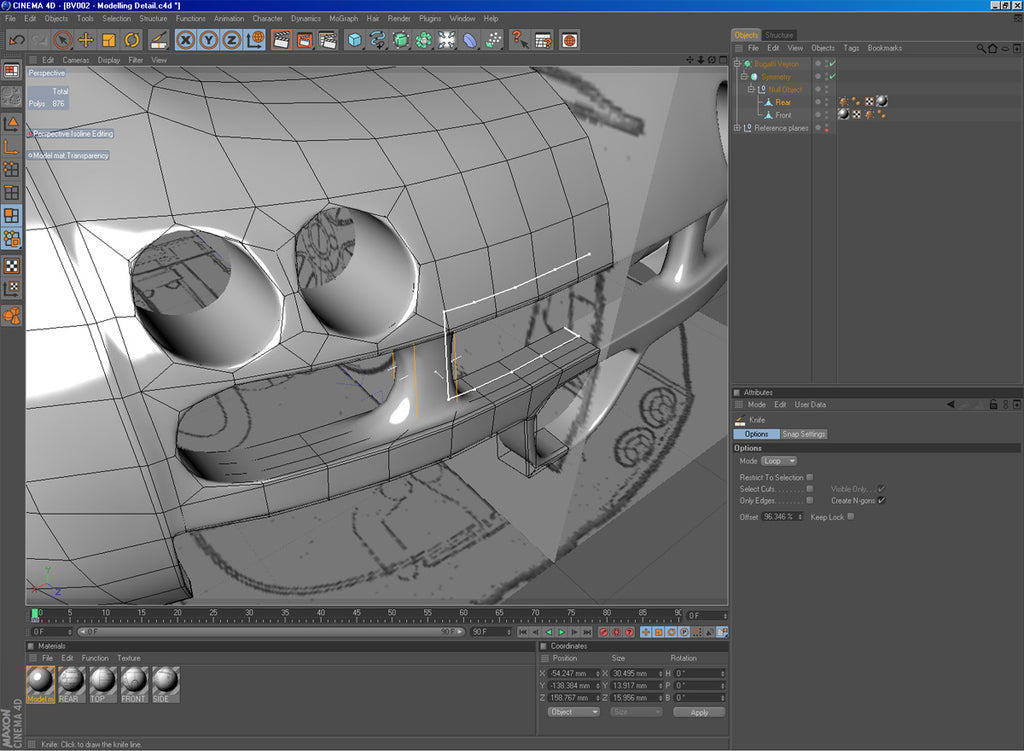Select the REAR material thumbnail
1024x751 pixels.
point(70,684)
